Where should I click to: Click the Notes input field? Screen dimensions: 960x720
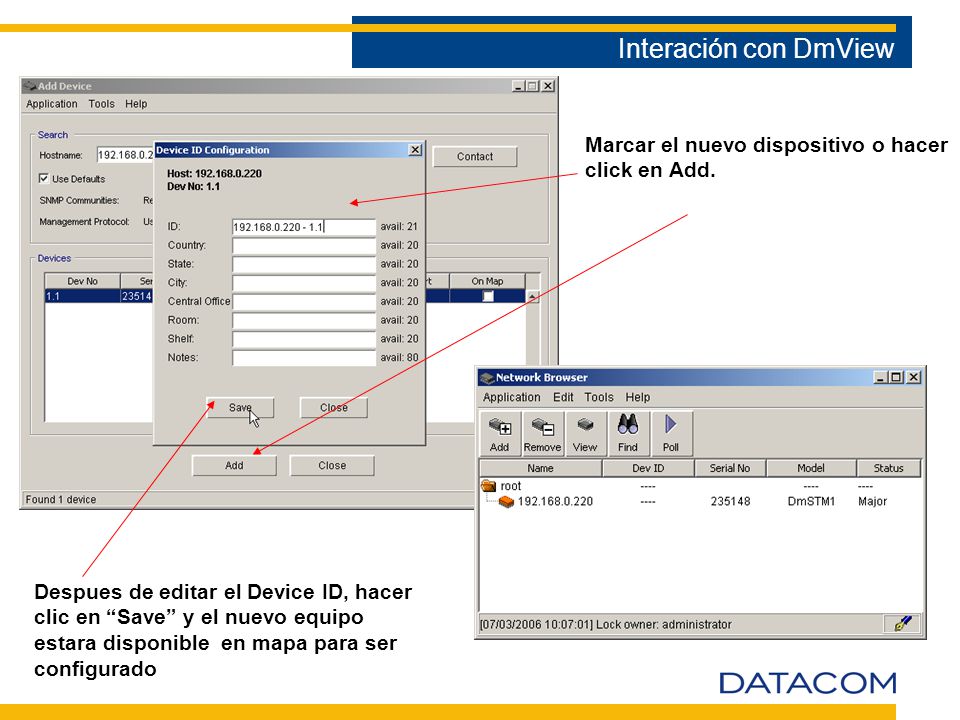tap(304, 358)
